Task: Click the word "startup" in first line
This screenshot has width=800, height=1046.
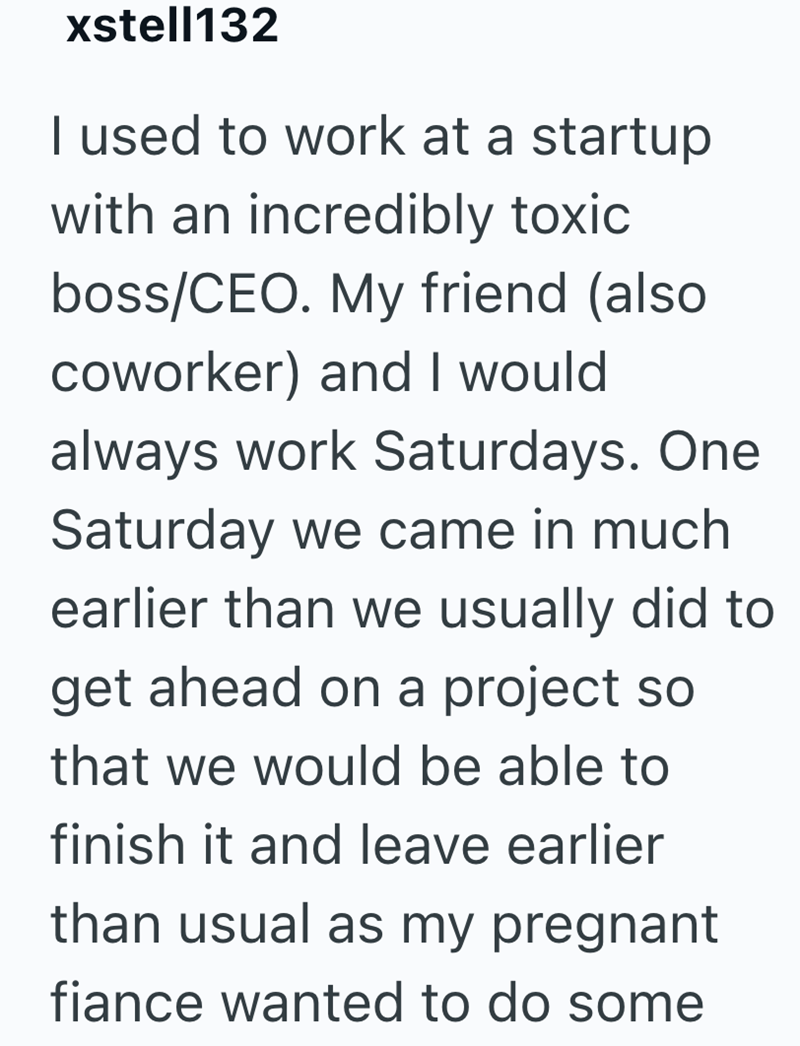Action: click(621, 140)
